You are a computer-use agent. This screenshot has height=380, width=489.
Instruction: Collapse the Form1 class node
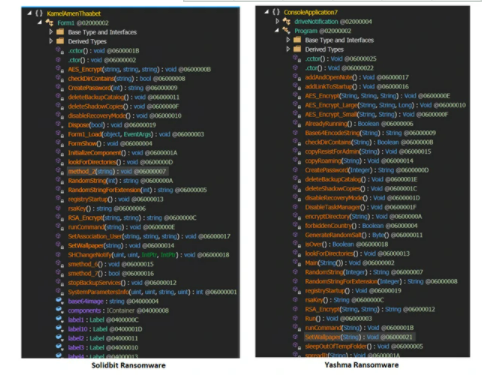40,23
